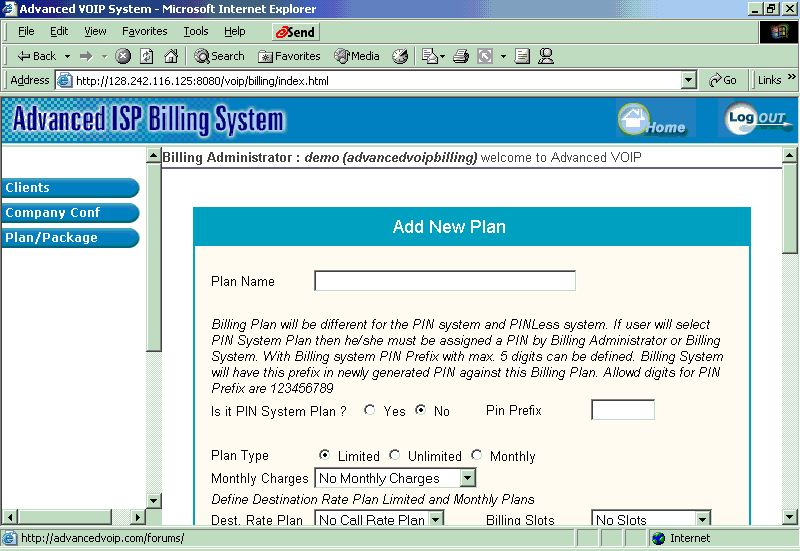Click the sidebar horizontal scroll left arrow
This screenshot has height=551, width=800.
pyautogui.click(x=10, y=517)
